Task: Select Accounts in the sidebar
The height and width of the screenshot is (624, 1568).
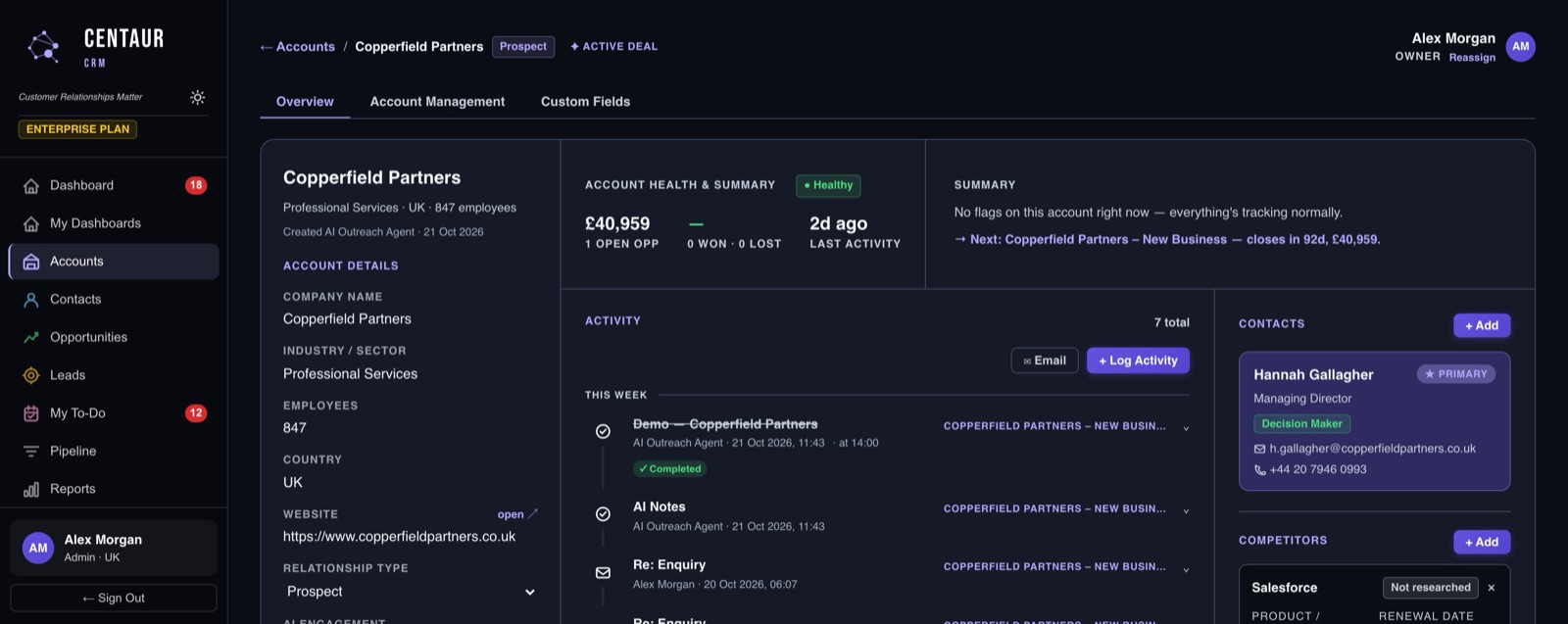Action: click(114, 262)
